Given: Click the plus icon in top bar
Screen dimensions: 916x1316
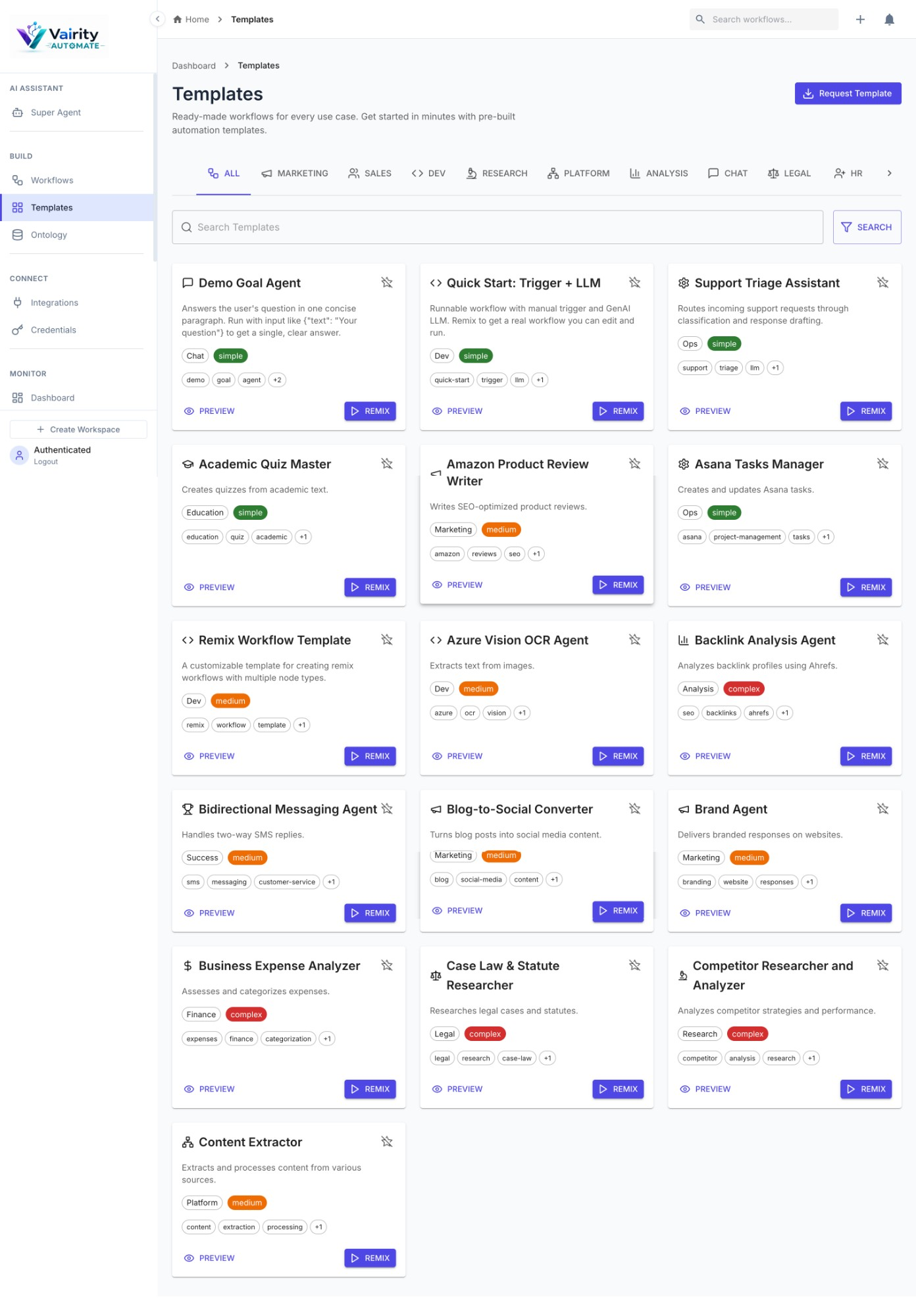Looking at the screenshot, I should (x=860, y=20).
